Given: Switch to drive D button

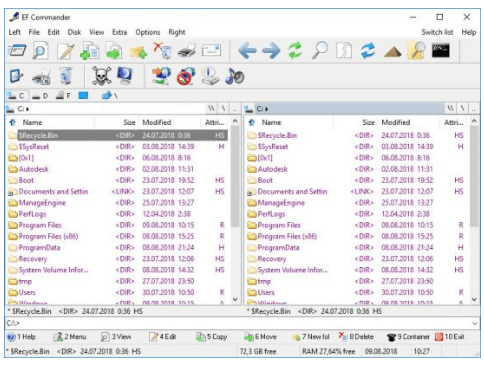Looking at the screenshot, I should [41, 96].
